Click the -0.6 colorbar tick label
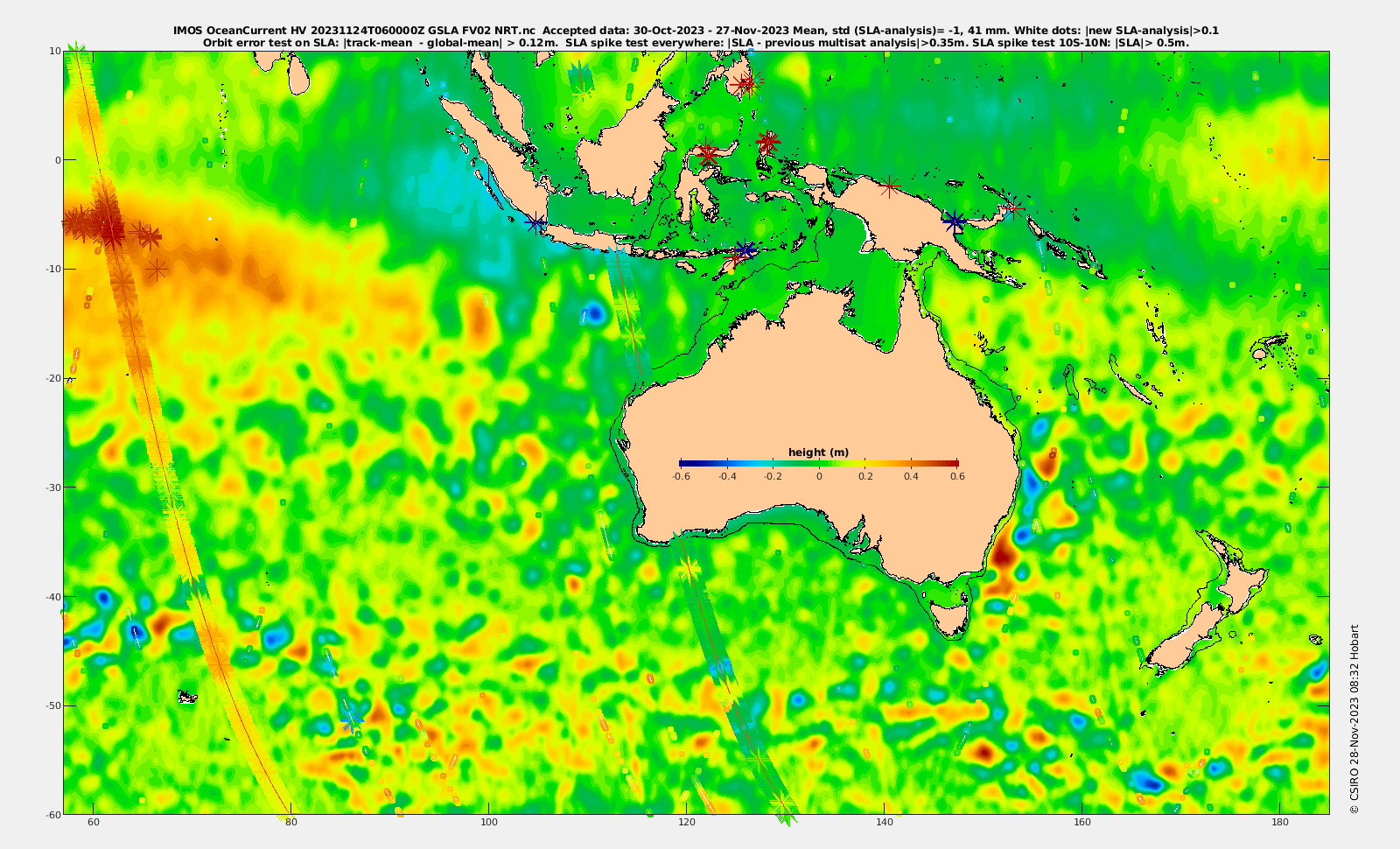The width and height of the screenshot is (1400, 849). 681,477
